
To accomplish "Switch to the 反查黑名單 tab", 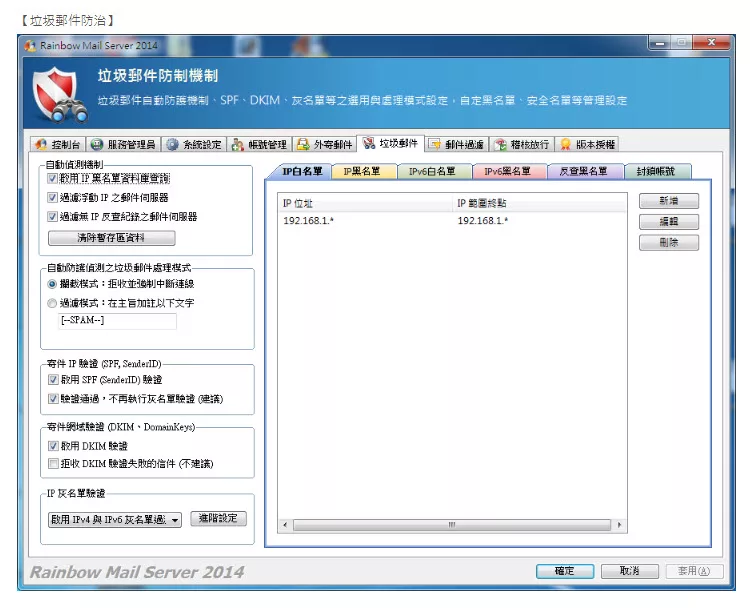I will click(584, 172).
